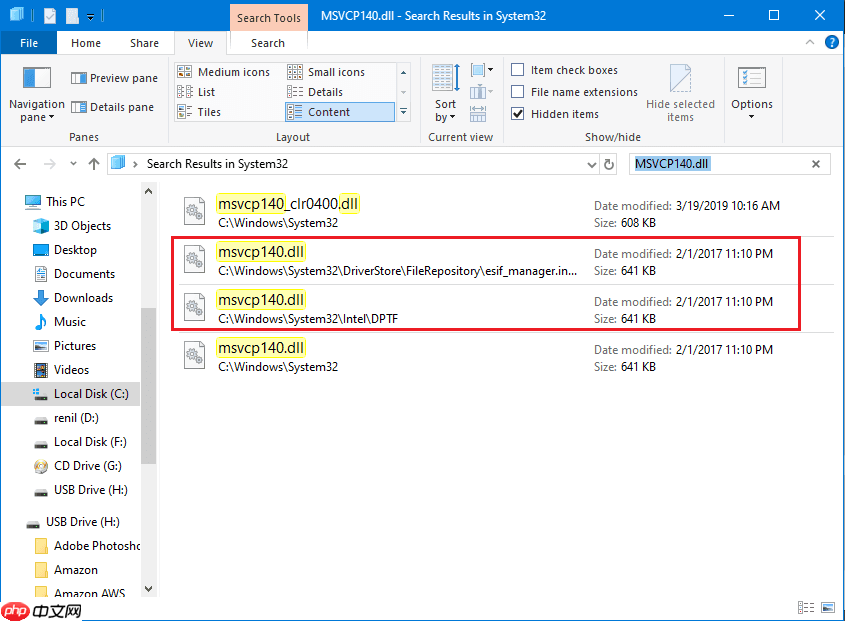Expand the layout gallery More arrow
The width and height of the screenshot is (845, 621).
[x=403, y=112]
